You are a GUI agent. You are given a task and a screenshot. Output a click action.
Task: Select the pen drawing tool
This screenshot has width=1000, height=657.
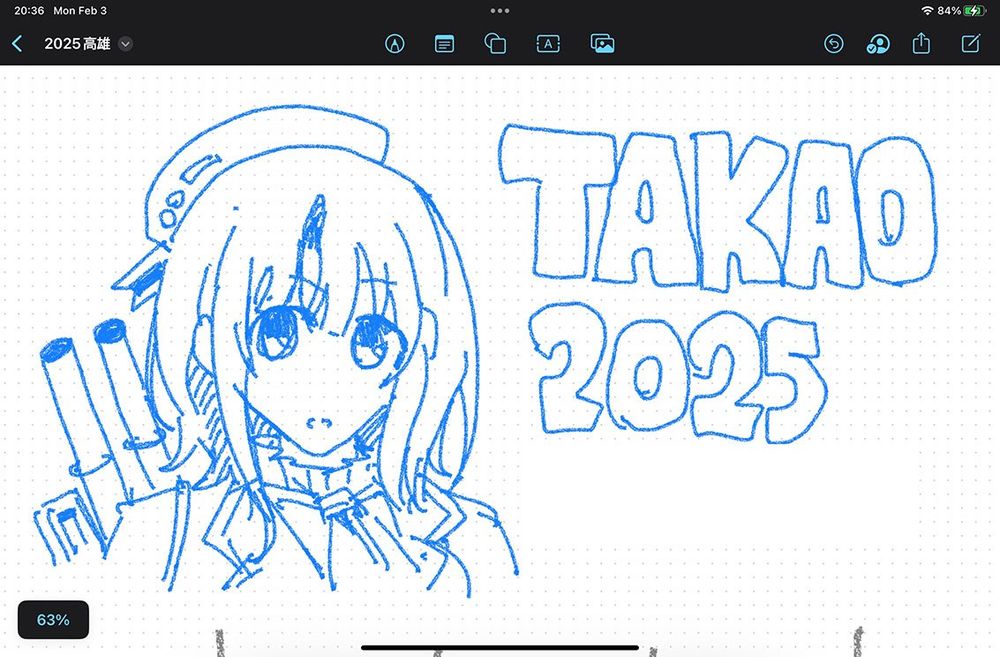click(x=395, y=43)
